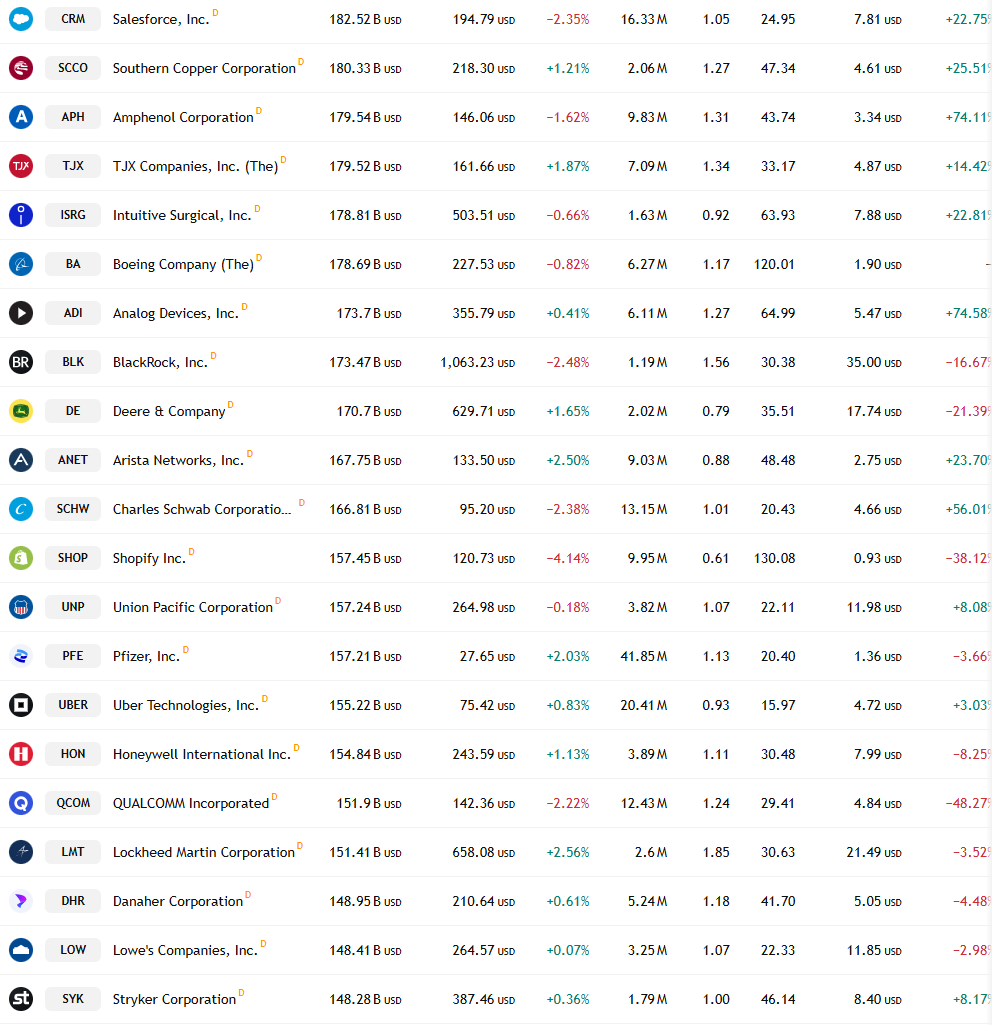992x1025 pixels.
Task: Click the TJX Companies logo icon
Action: pos(21,166)
